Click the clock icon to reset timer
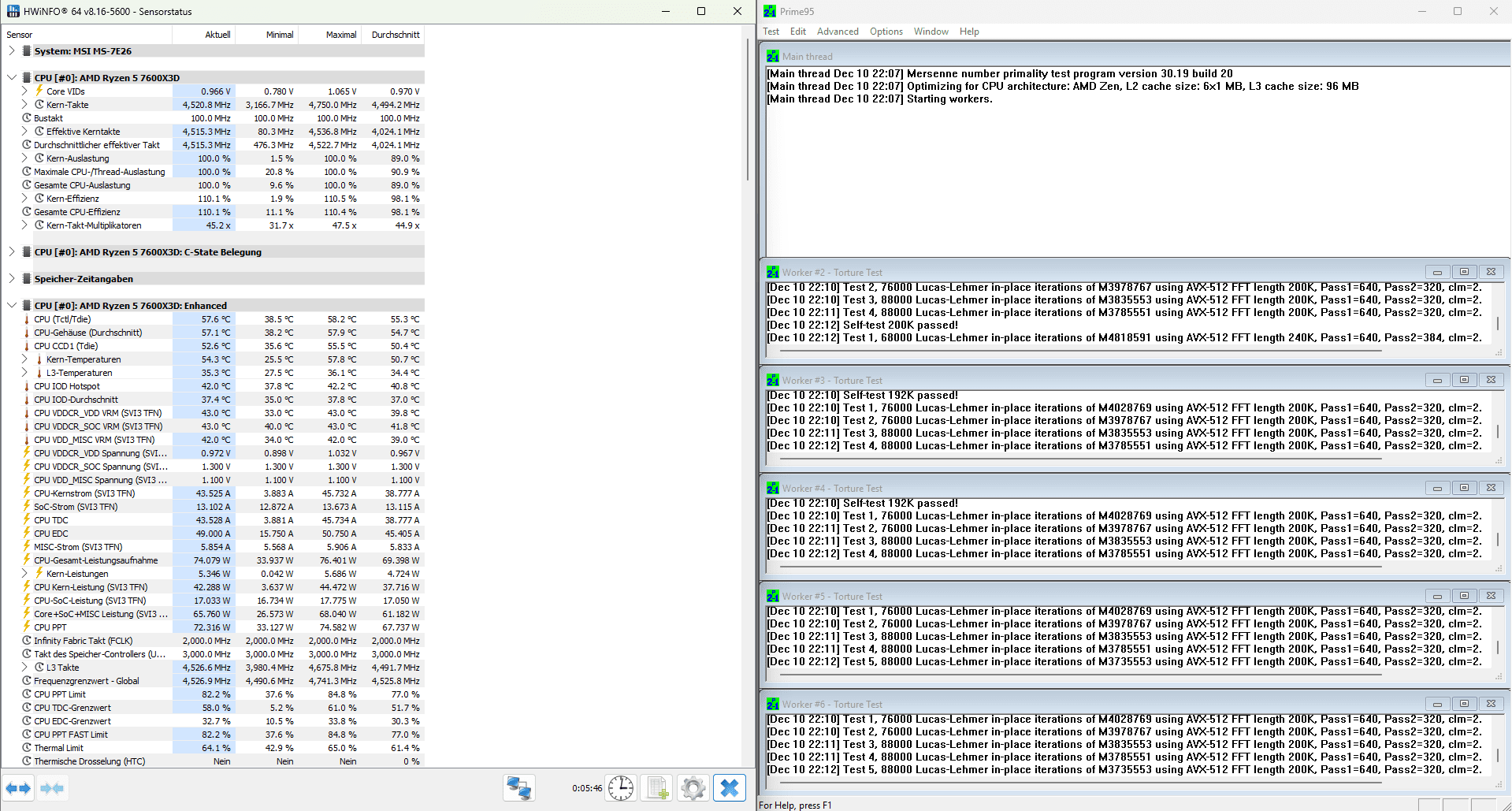 pyautogui.click(x=621, y=788)
